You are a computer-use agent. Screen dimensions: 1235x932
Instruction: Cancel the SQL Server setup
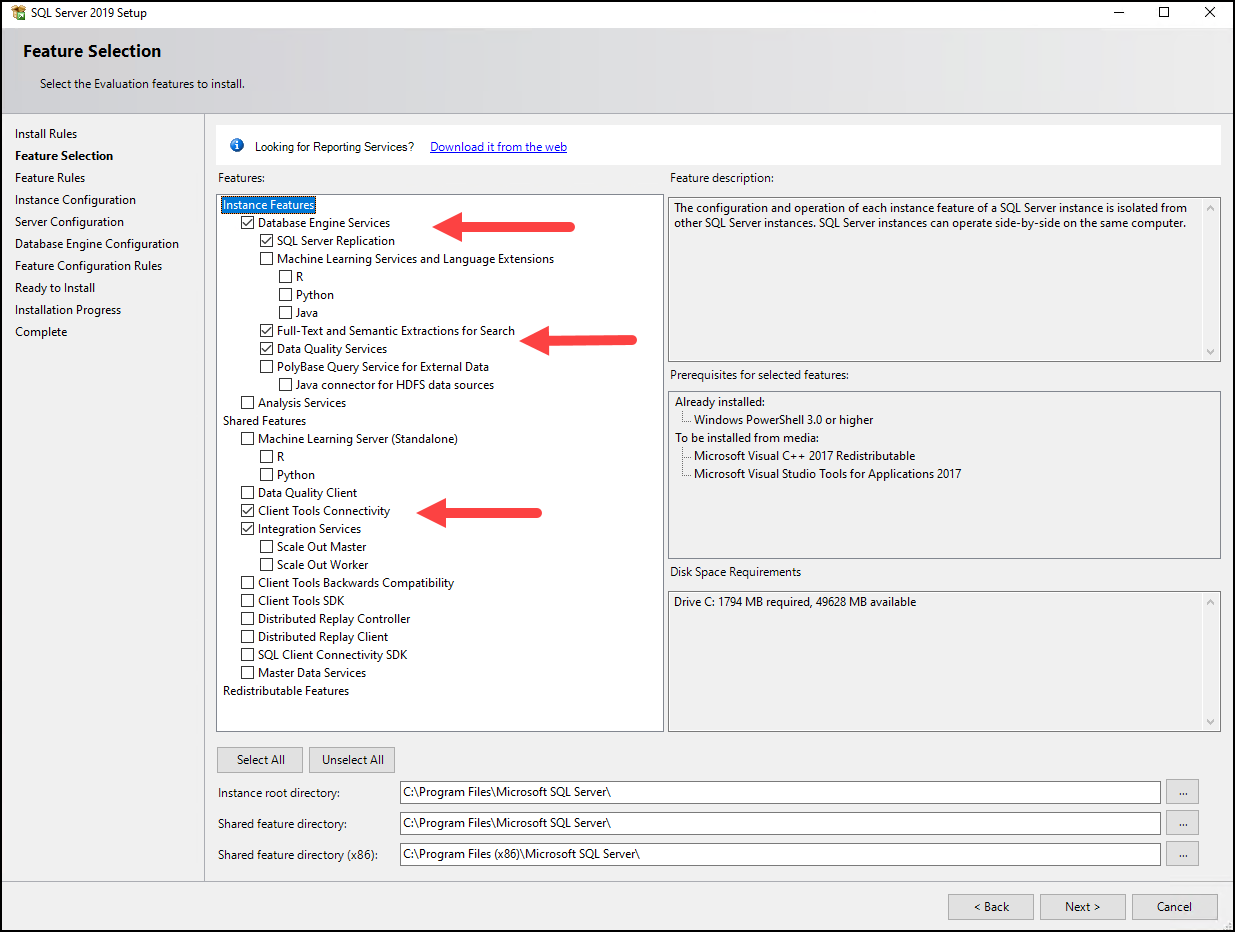click(1174, 907)
